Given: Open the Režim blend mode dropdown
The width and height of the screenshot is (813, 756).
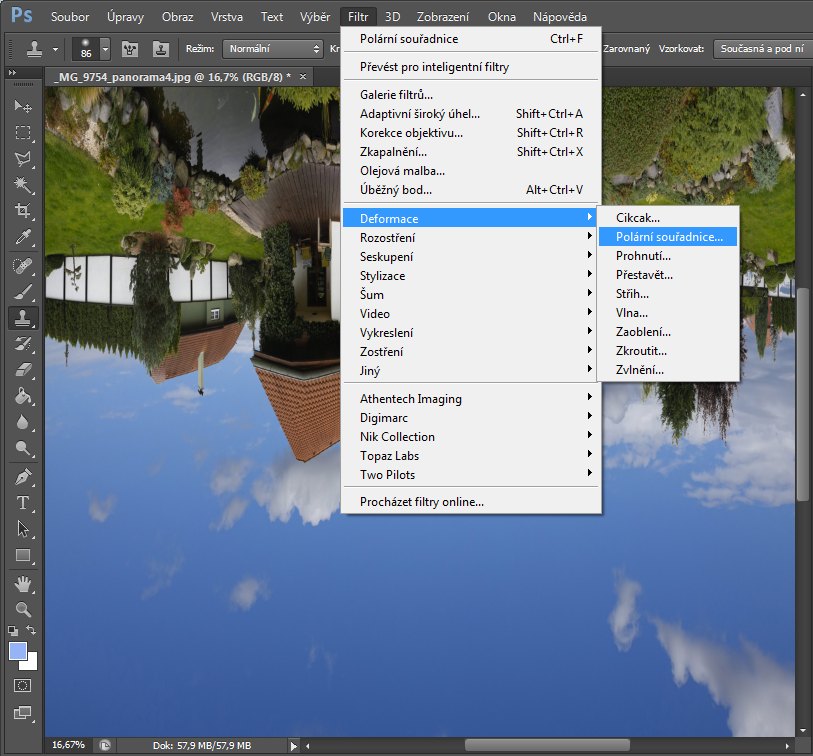Looking at the screenshot, I should [271, 48].
